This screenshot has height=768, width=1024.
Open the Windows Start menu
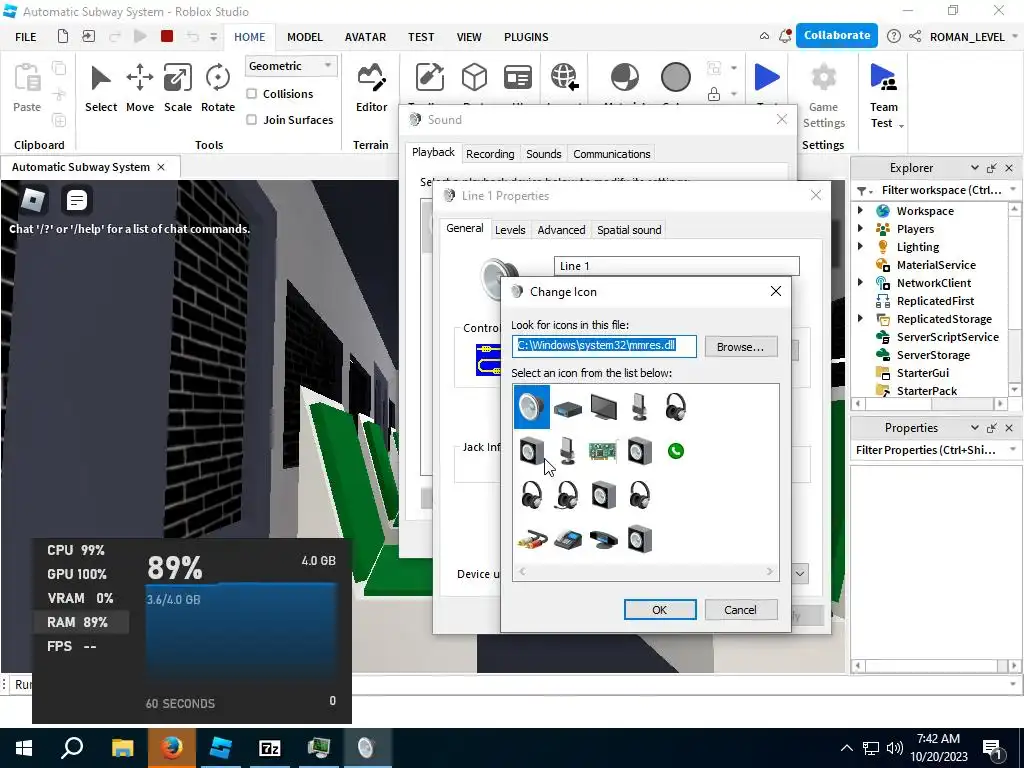(24, 748)
